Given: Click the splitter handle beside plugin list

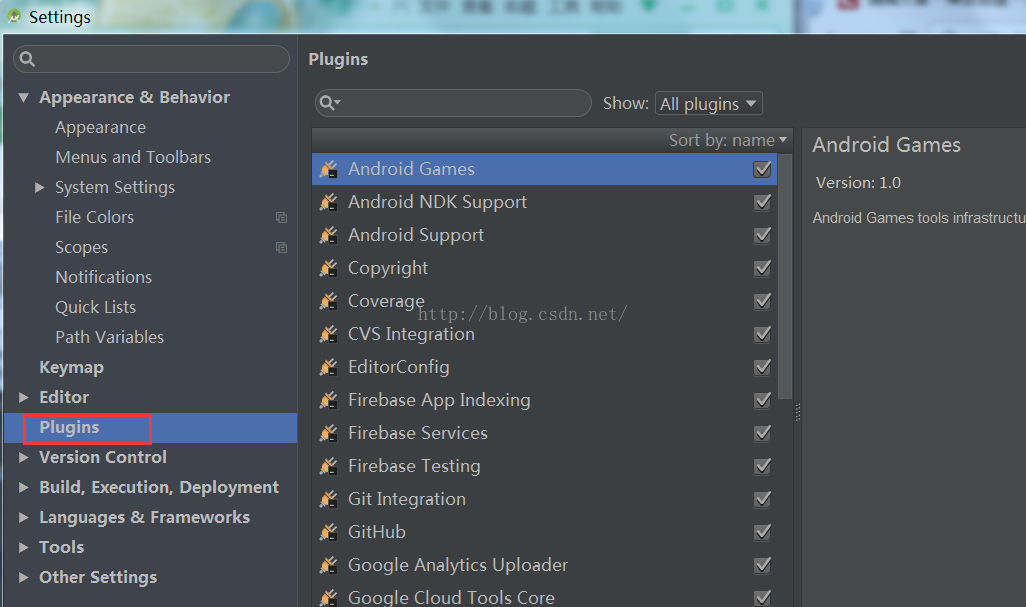Looking at the screenshot, I should (798, 412).
